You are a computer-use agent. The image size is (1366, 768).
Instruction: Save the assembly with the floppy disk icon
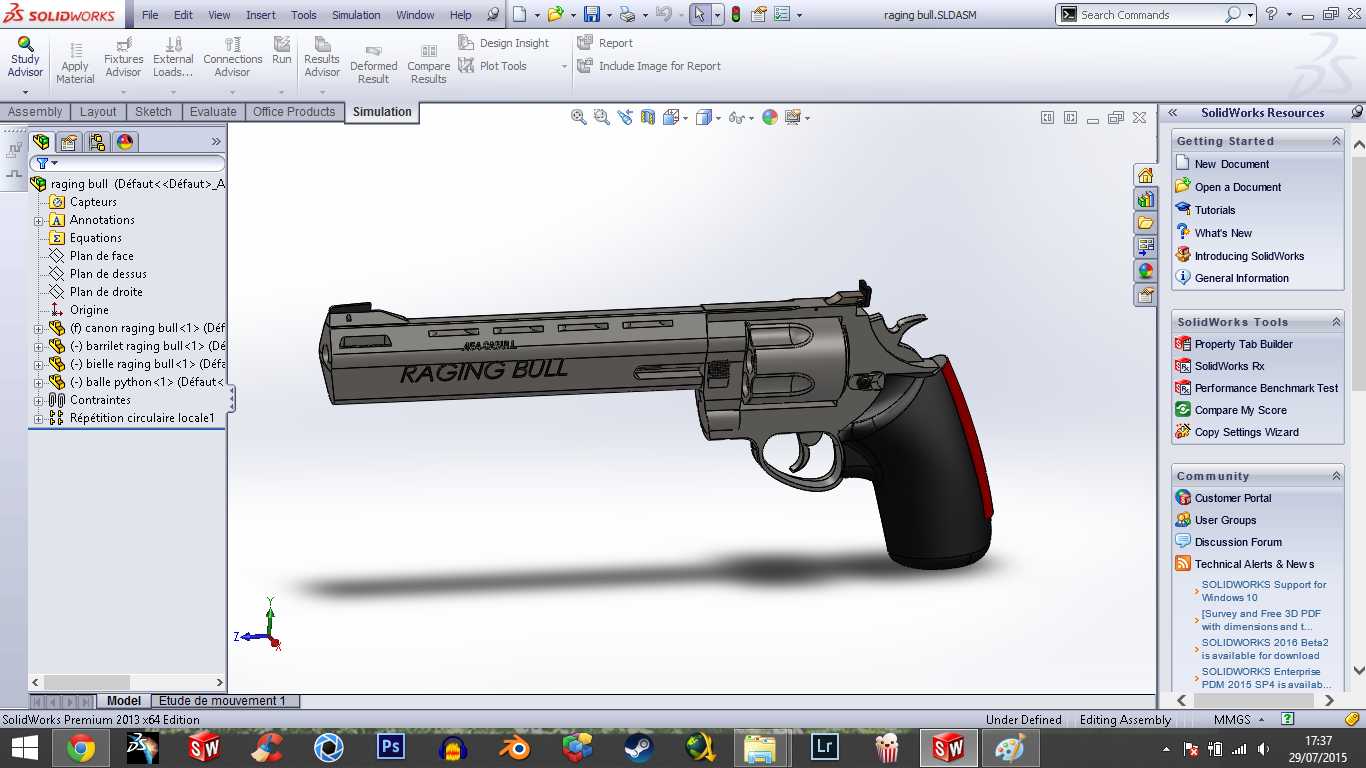(592, 15)
